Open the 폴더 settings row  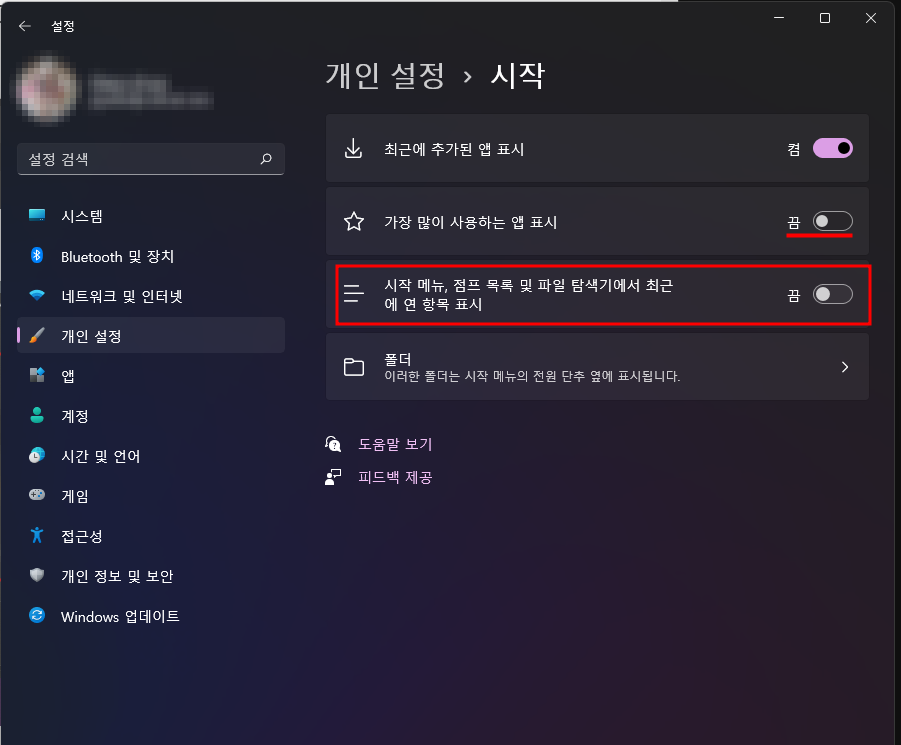[x=597, y=366]
